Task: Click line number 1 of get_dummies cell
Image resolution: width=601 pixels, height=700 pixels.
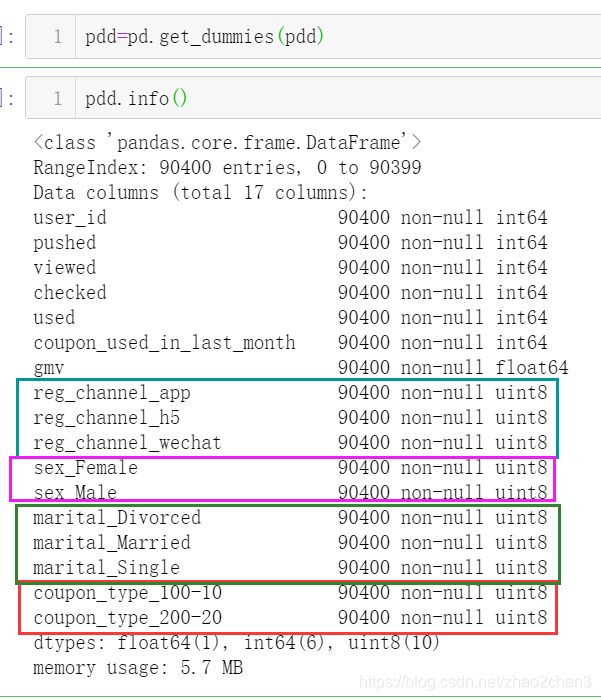Action: [58, 37]
